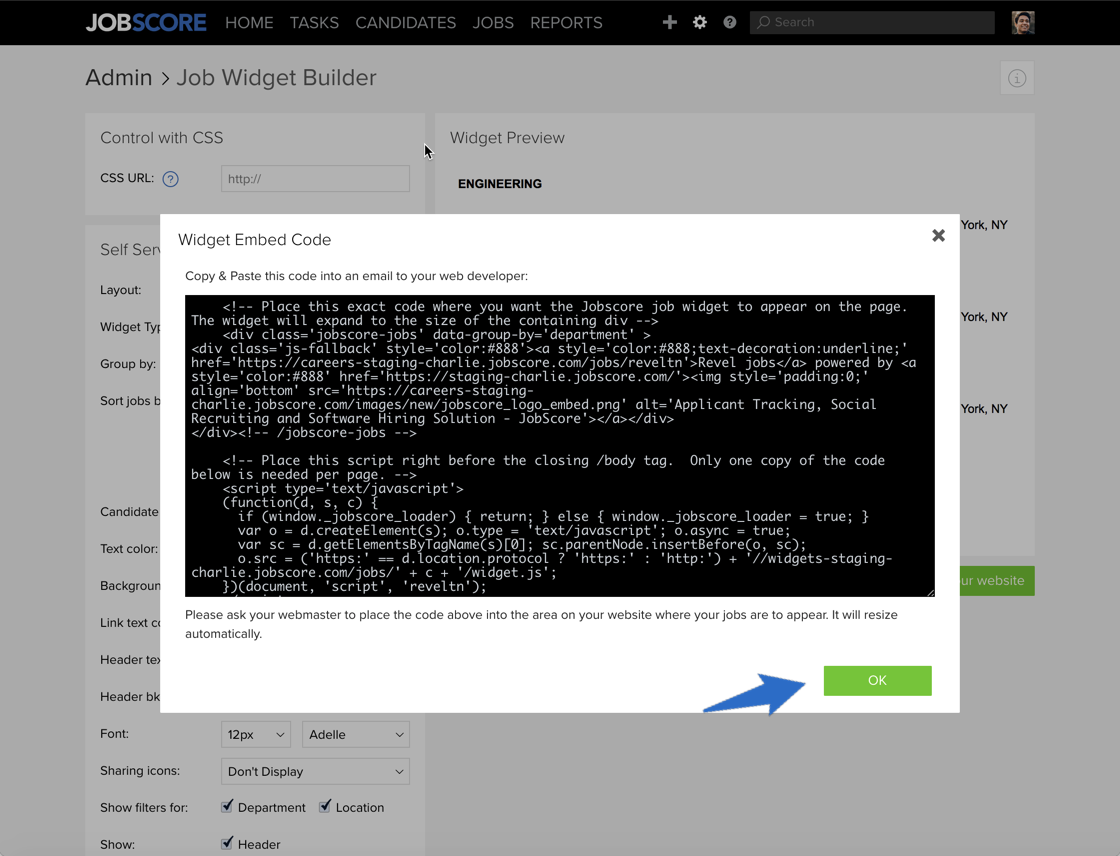1120x856 pixels.
Task: Click the Admin breadcrumb link
Action: pos(119,77)
